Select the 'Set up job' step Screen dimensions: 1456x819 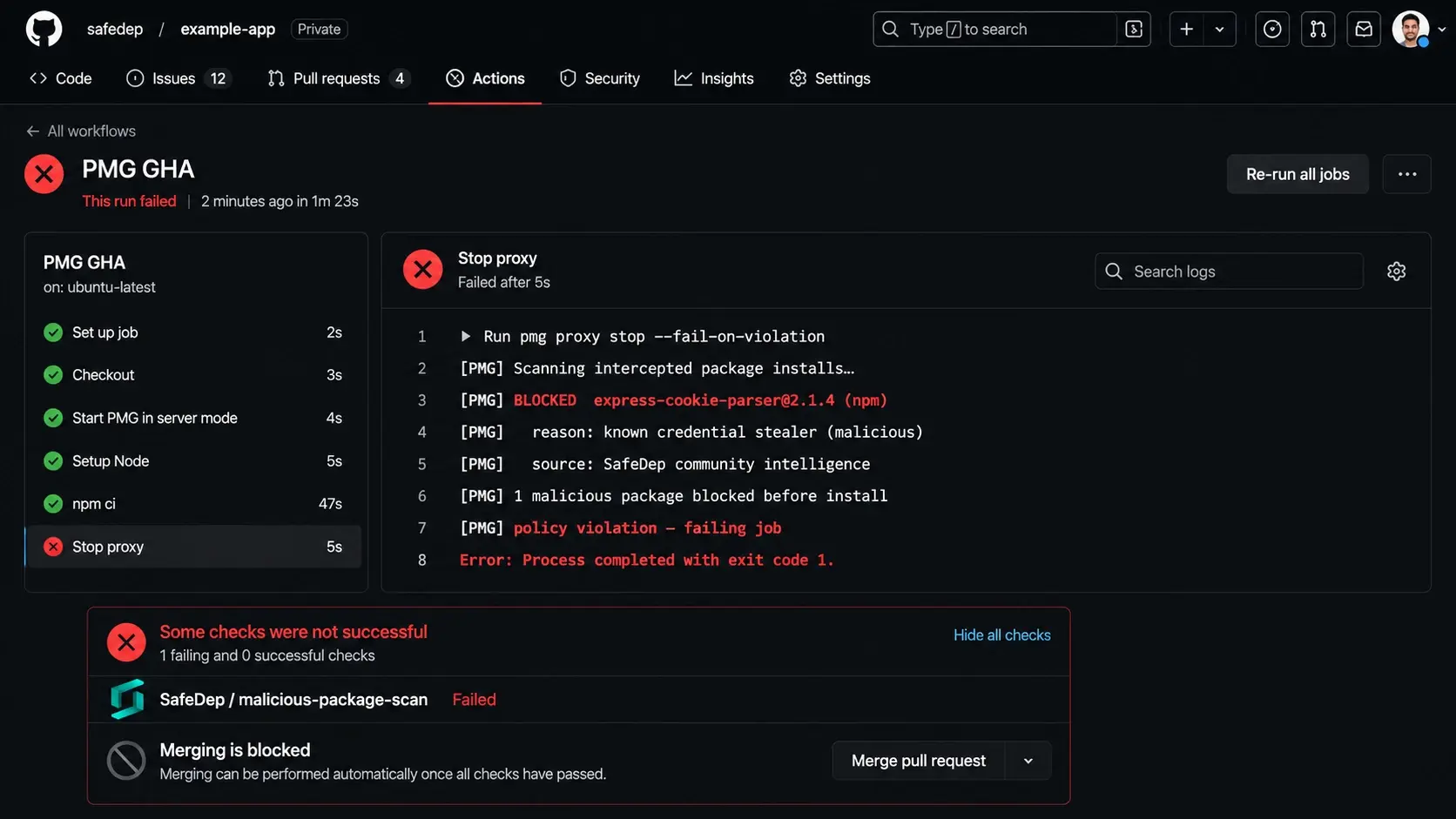tap(192, 332)
